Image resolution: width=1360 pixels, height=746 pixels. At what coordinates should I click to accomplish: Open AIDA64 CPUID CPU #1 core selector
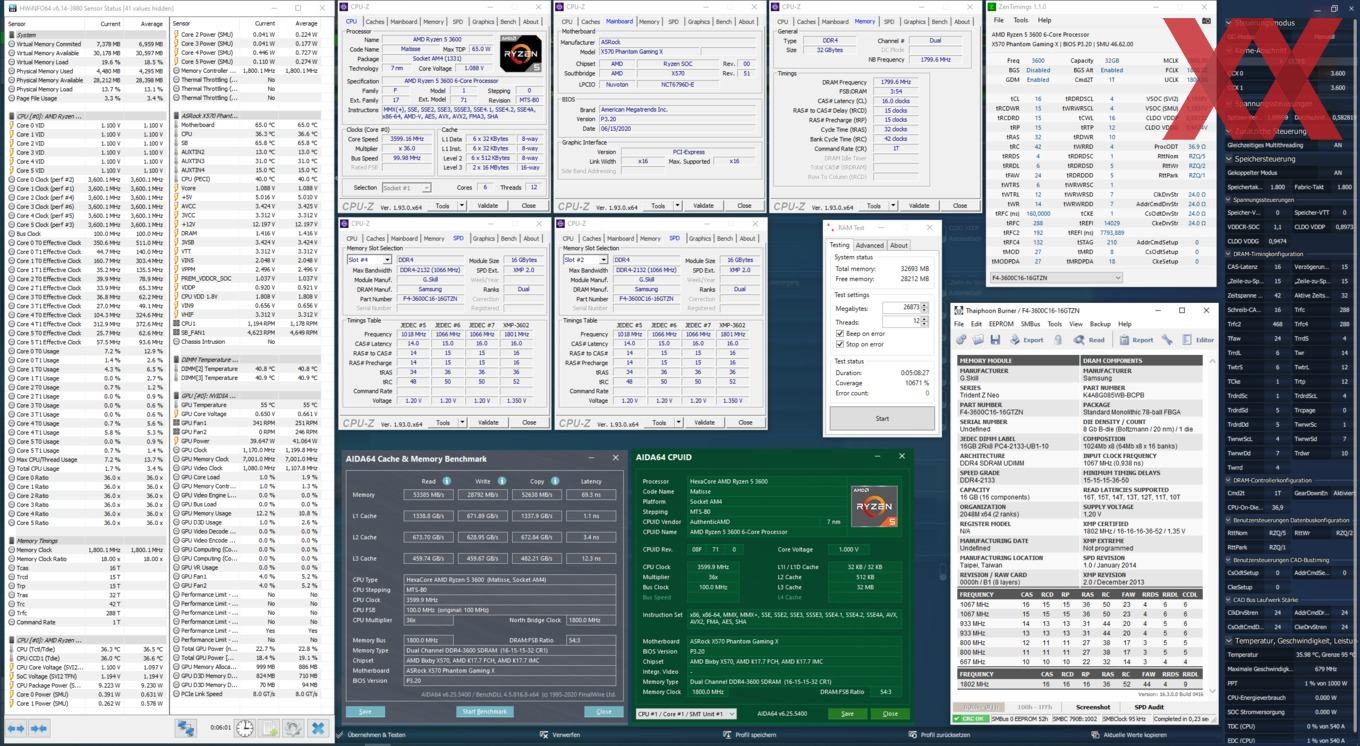686,713
